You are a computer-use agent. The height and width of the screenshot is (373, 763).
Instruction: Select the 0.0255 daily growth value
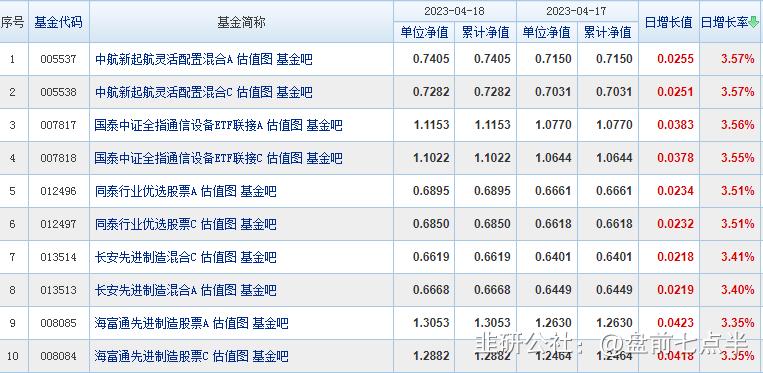point(675,59)
